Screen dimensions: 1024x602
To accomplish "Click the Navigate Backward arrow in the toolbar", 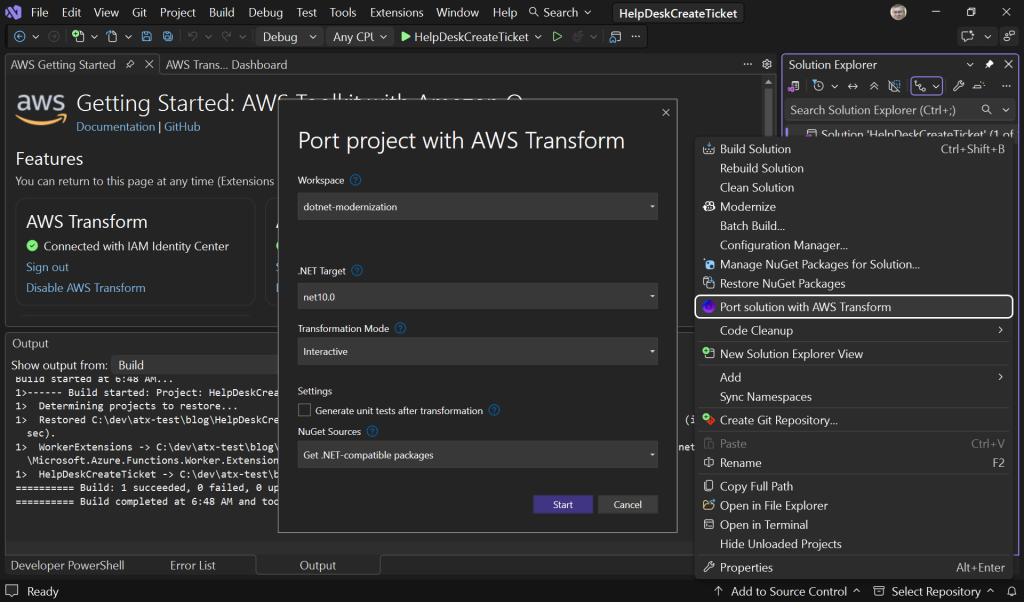I will (x=20, y=37).
